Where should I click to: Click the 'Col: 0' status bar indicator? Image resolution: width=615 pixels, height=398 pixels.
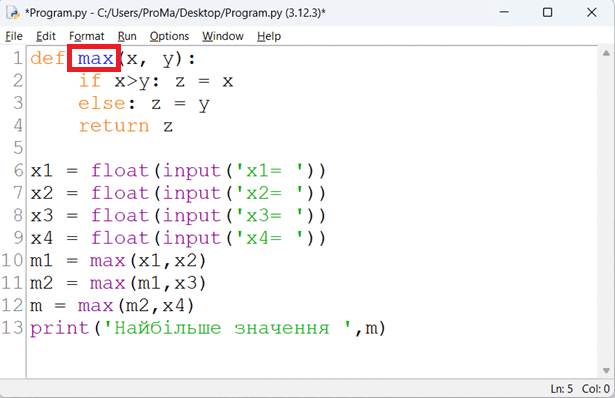pos(596,389)
